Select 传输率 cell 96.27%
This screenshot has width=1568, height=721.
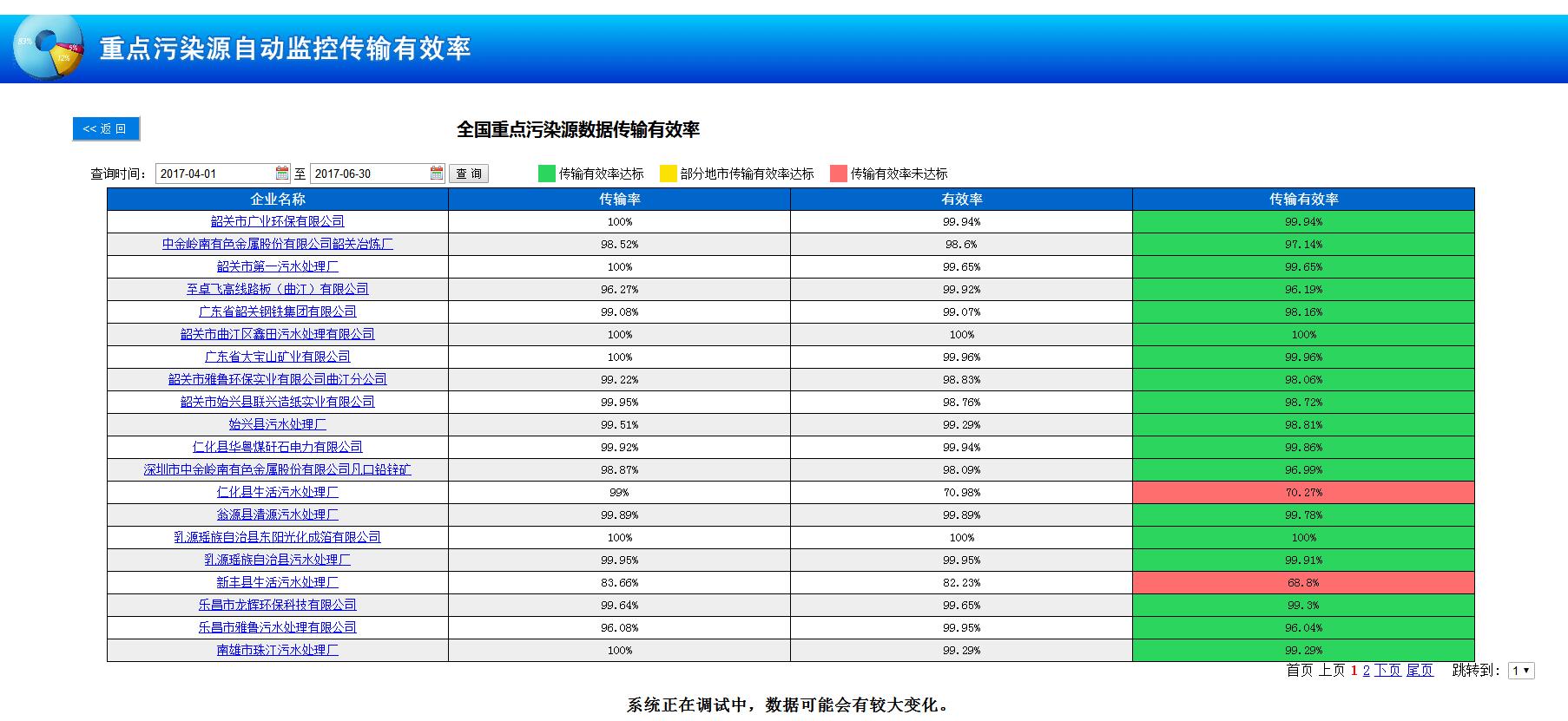pyautogui.click(x=620, y=289)
